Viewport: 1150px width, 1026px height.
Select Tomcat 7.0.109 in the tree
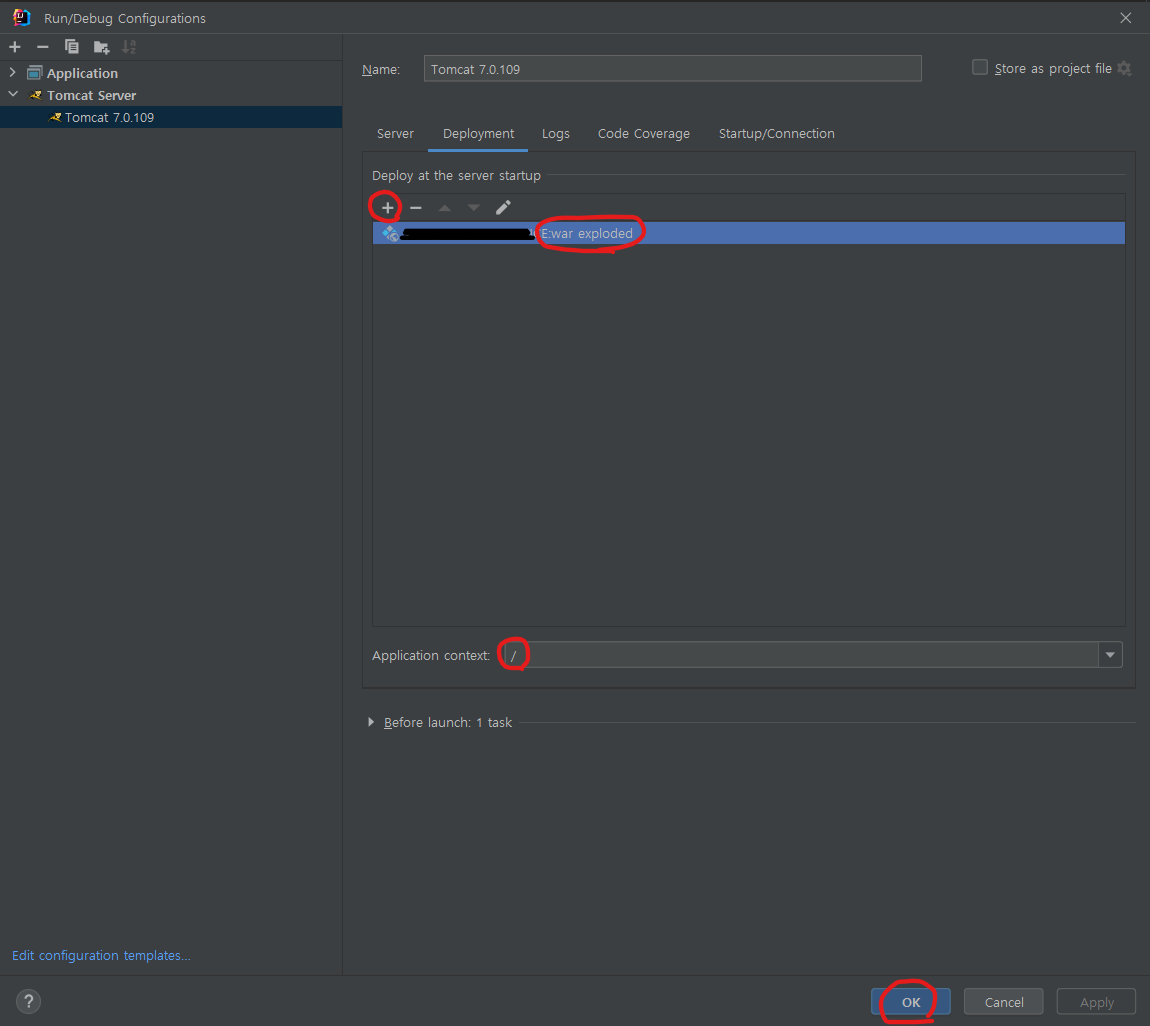pyautogui.click(x=171, y=117)
